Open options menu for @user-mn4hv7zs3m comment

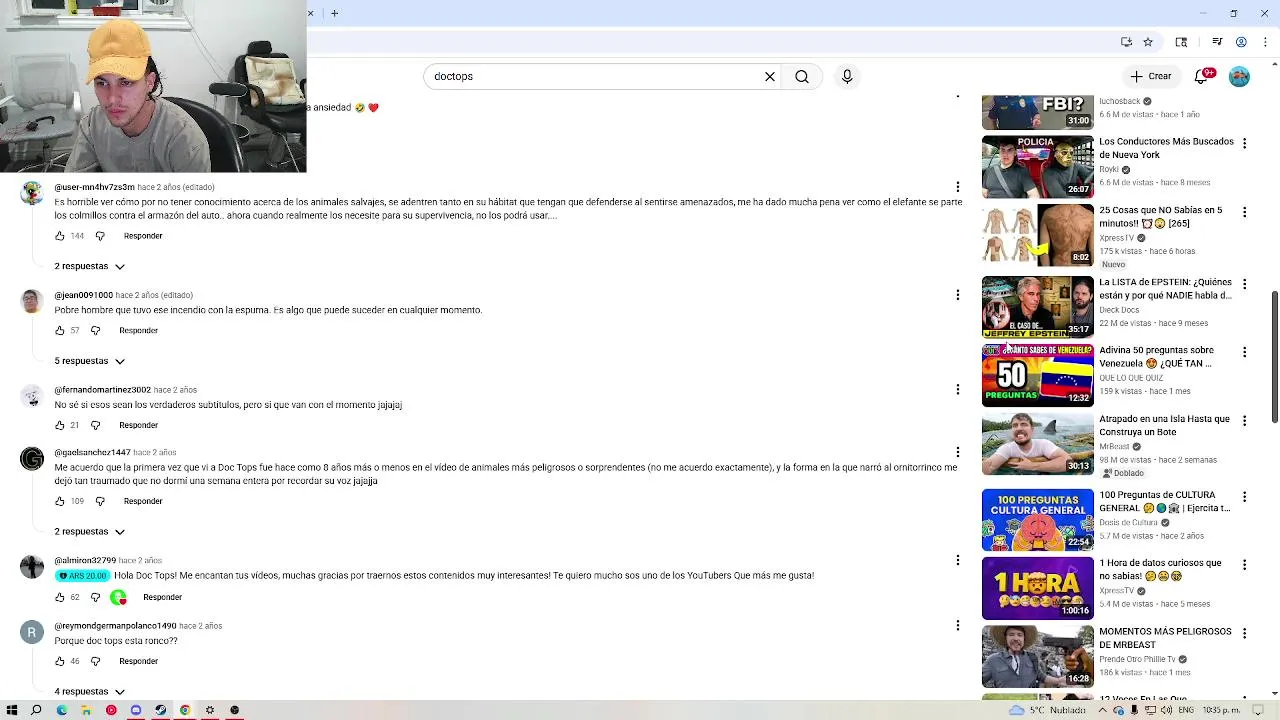tap(957, 187)
